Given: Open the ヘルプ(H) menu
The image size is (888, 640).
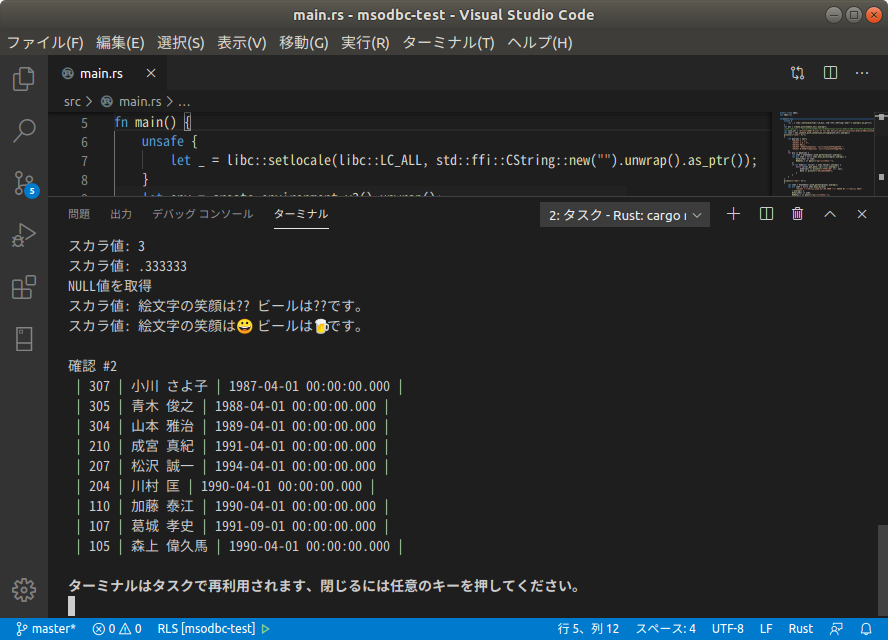Looking at the screenshot, I should 540,43.
